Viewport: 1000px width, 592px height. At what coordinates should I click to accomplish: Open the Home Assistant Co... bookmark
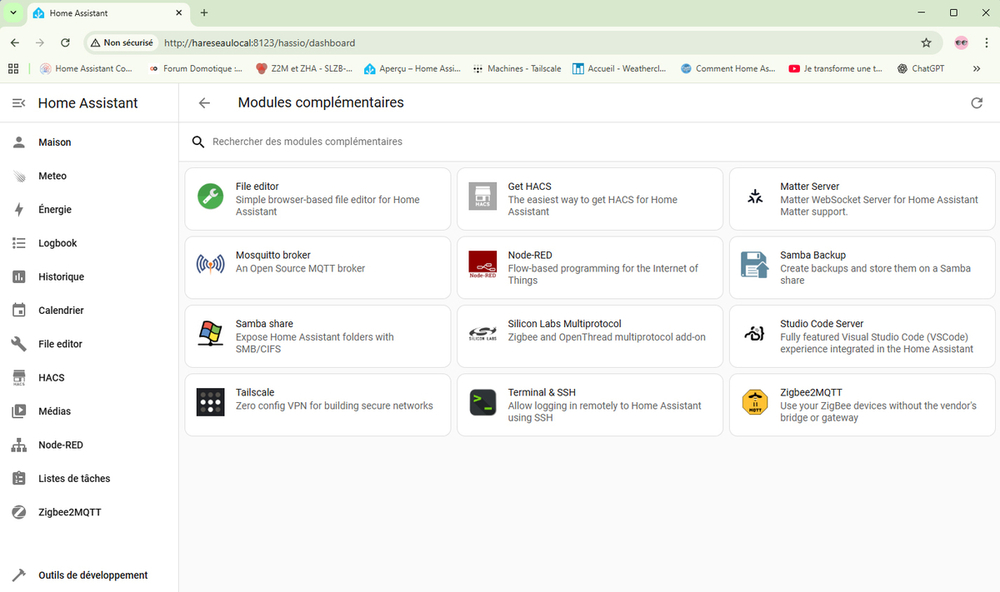tap(86, 68)
